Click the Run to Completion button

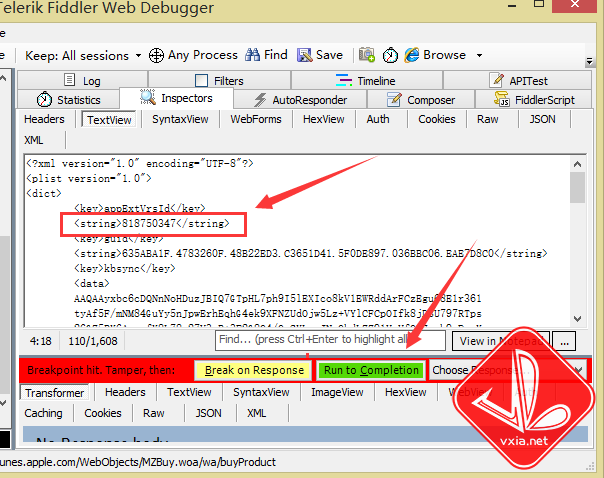click(x=370, y=370)
